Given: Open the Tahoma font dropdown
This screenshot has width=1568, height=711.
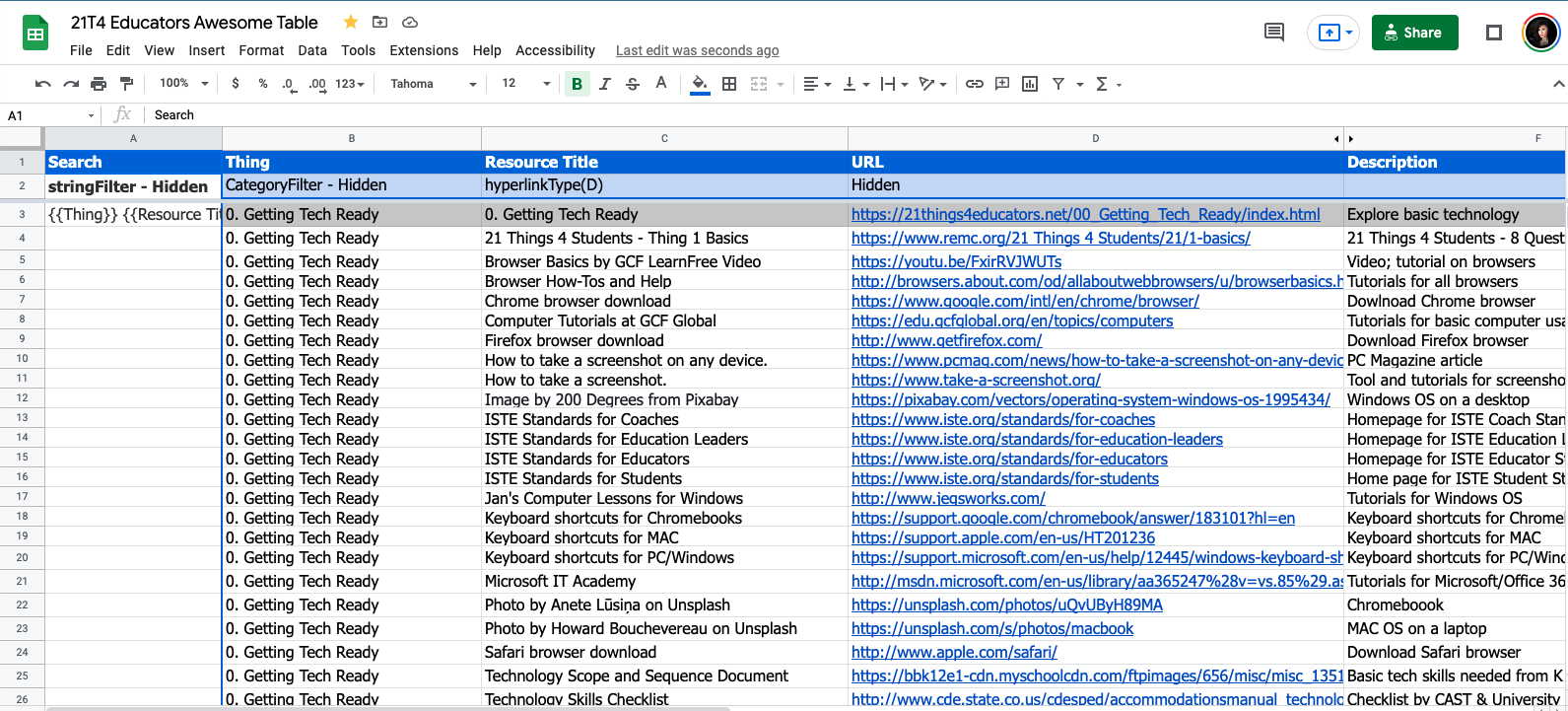Looking at the screenshot, I should 433,84.
